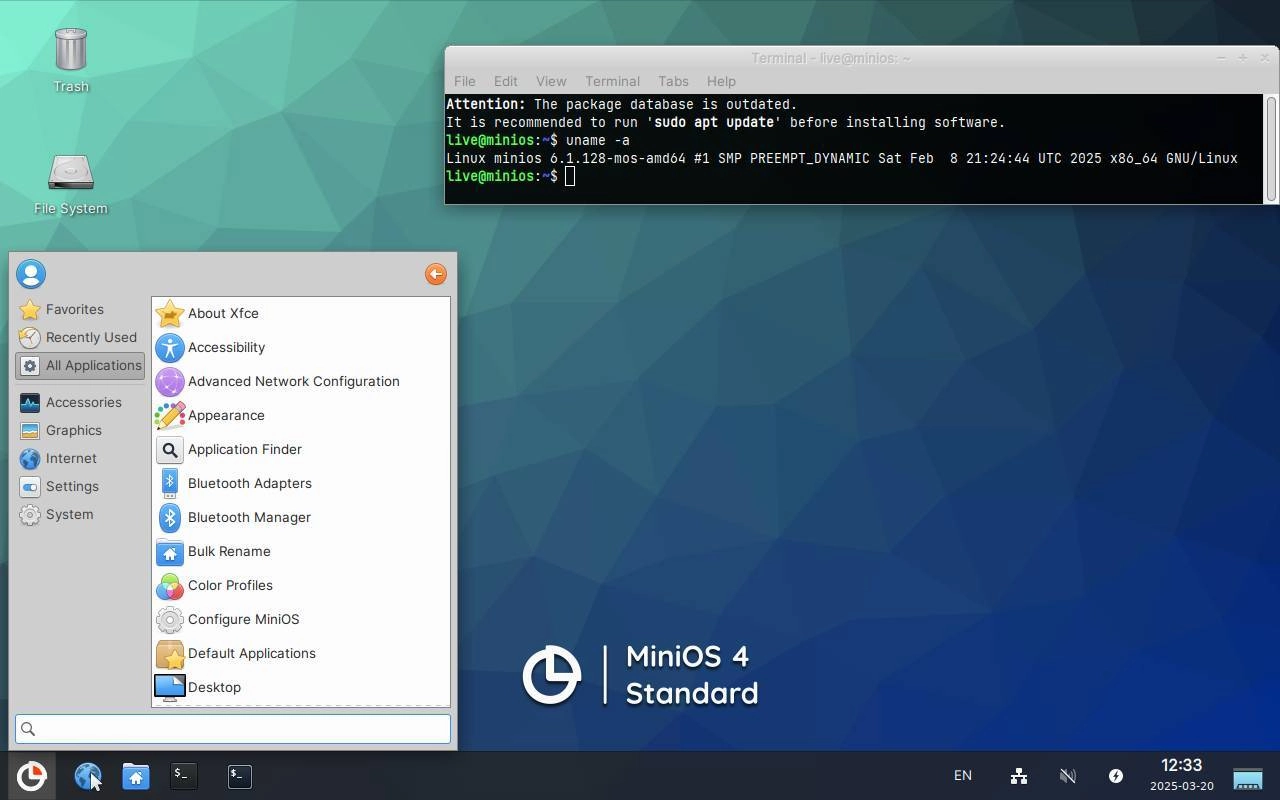The height and width of the screenshot is (800, 1280).
Task: Open the Appearance settings item
Action: click(301, 415)
